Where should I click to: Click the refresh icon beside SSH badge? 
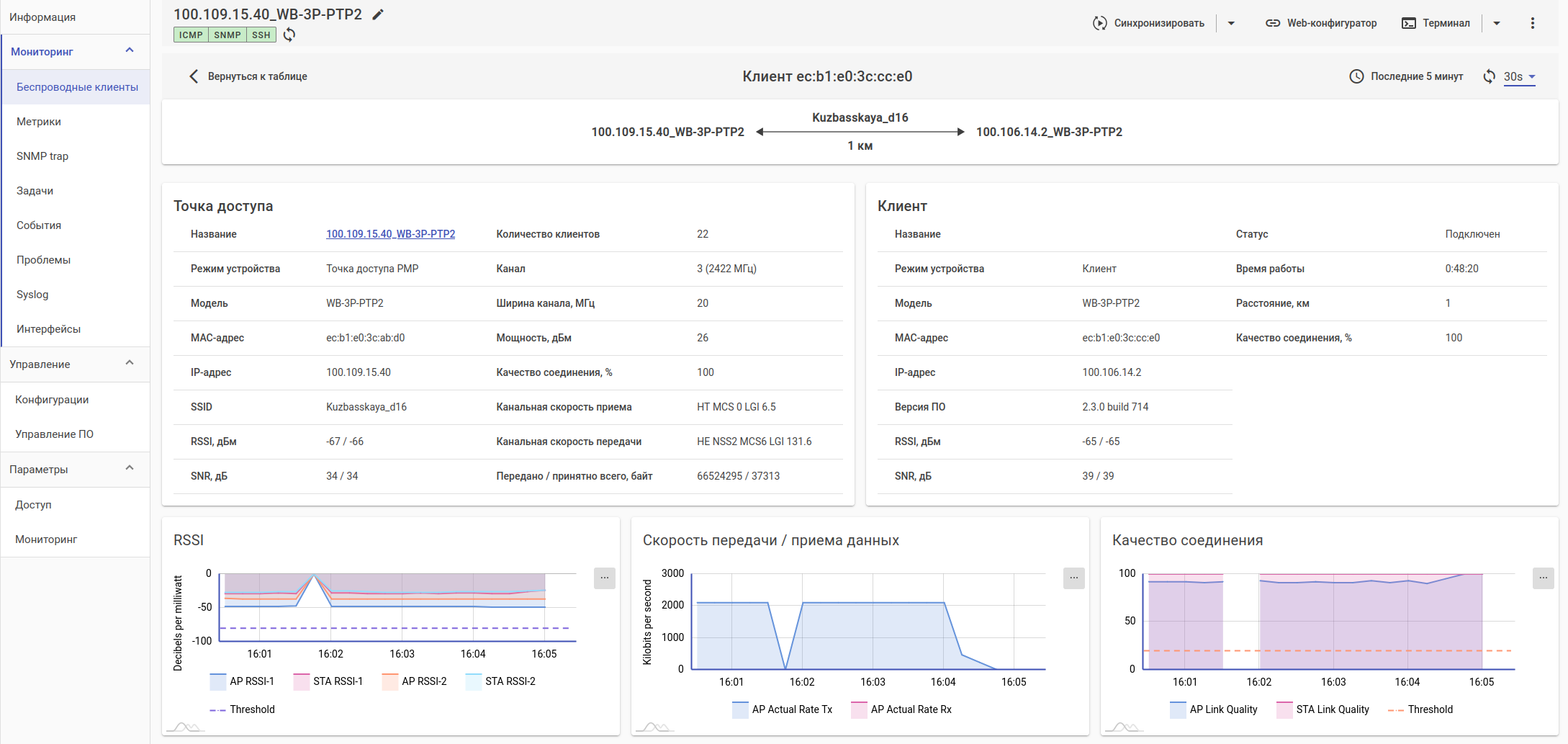coord(289,35)
